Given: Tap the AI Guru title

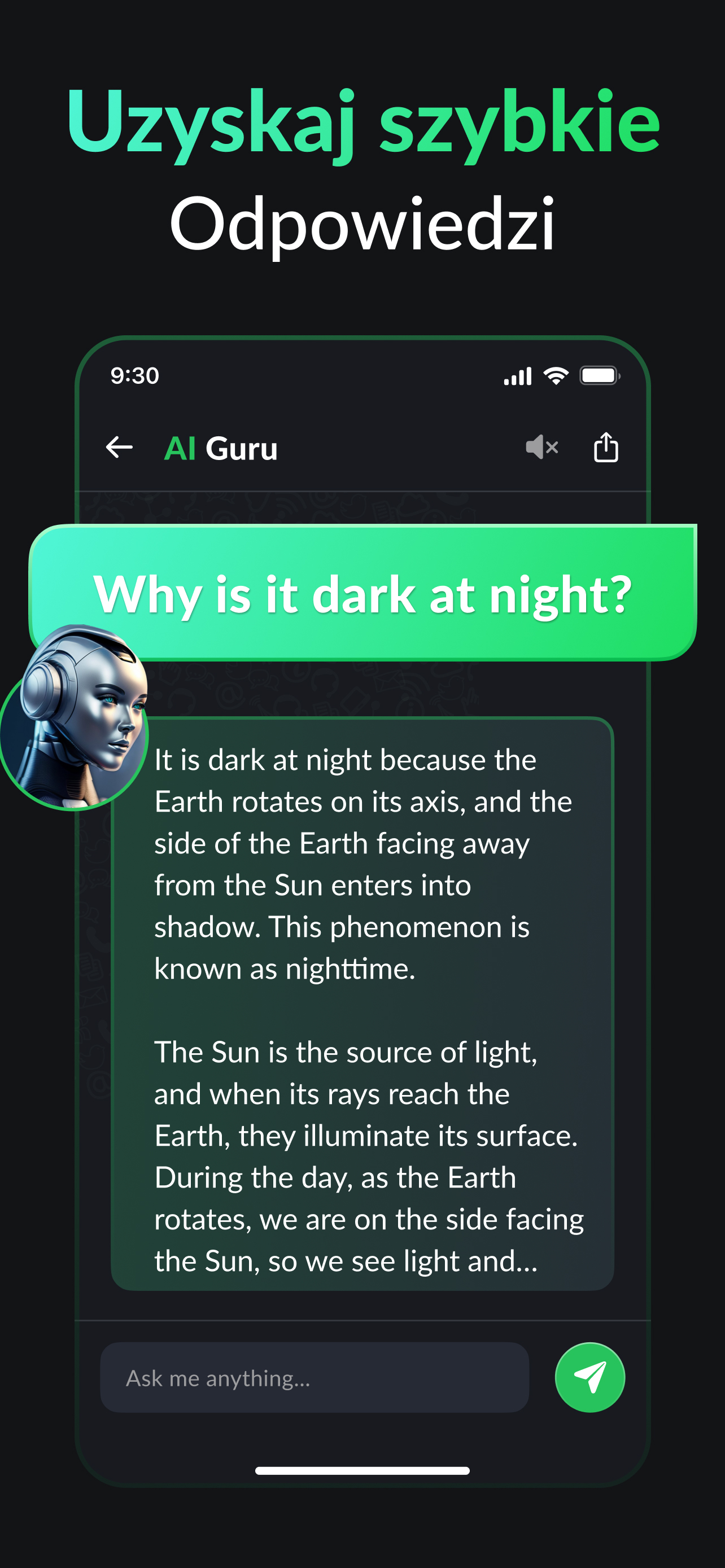Looking at the screenshot, I should tap(221, 449).
